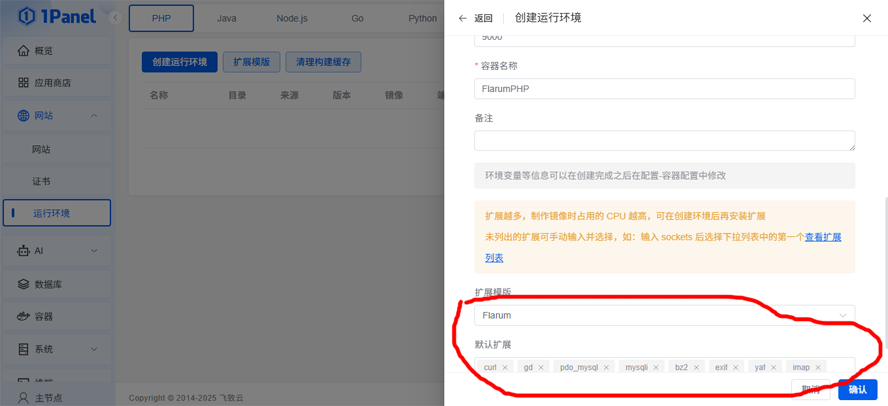Click the 数据库 database layers icon
888x406 pixels.
pyautogui.click(x=23, y=284)
